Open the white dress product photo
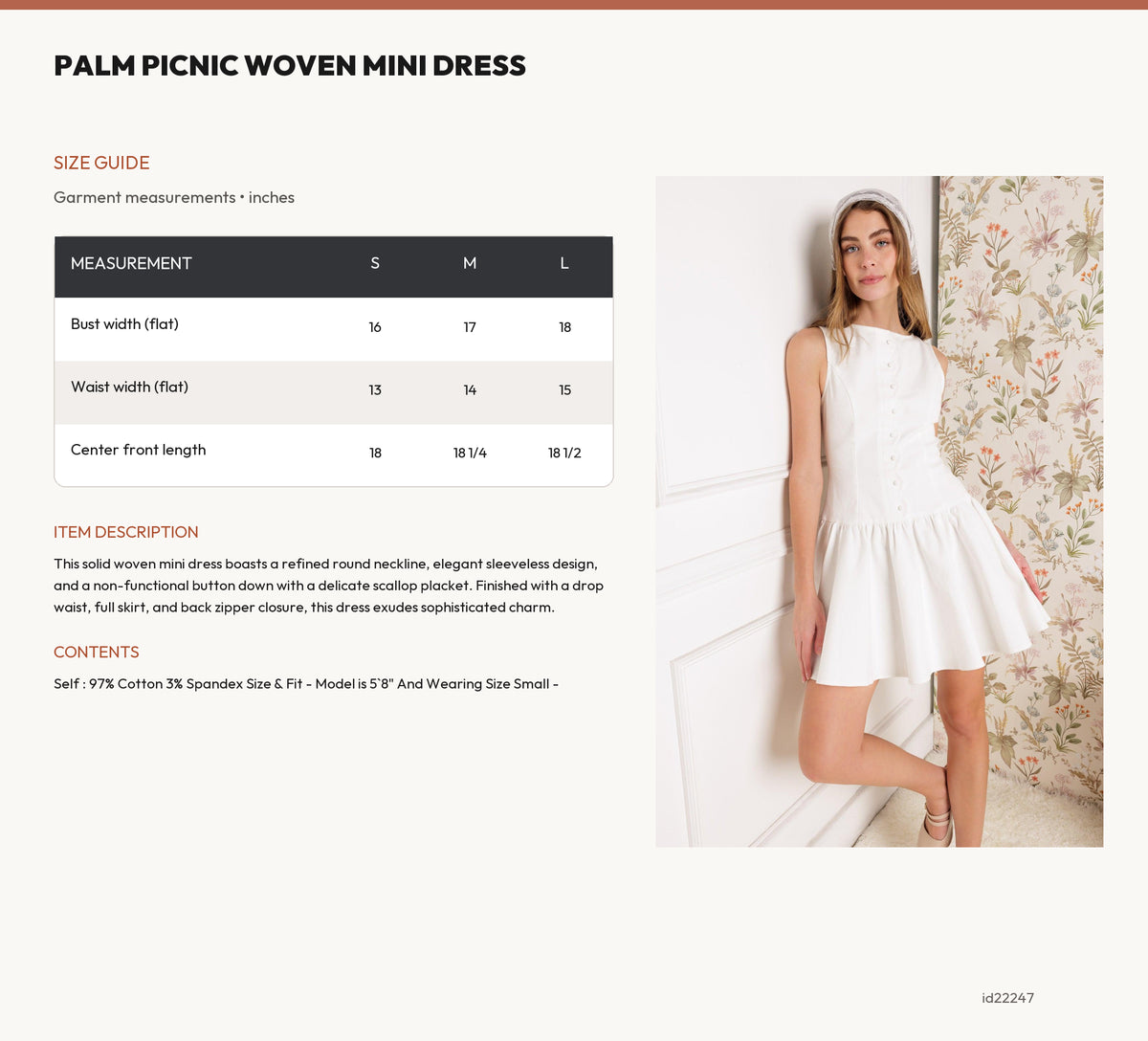This screenshot has width=1148, height=1041. 879,512
